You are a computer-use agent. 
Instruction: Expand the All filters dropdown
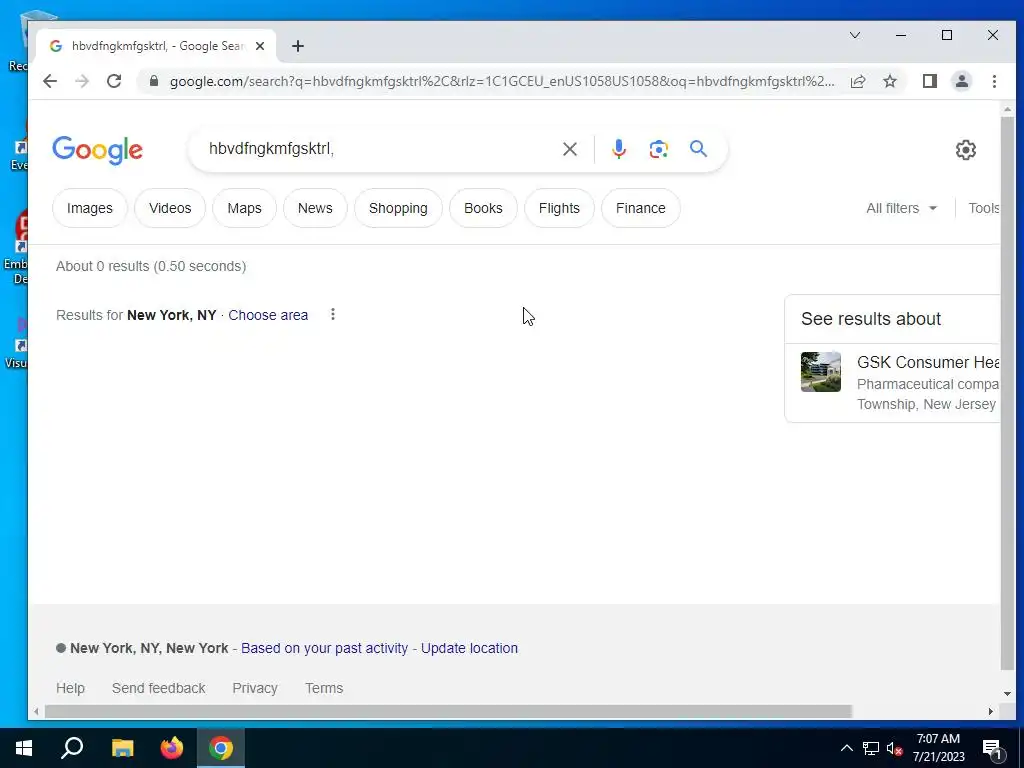click(901, 208)
